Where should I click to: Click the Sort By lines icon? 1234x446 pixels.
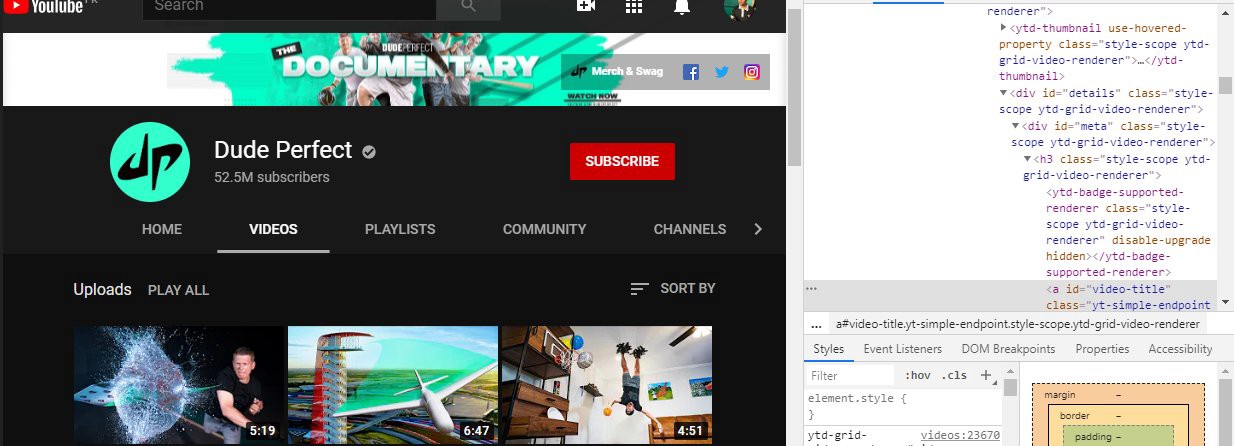click(640, 289)
